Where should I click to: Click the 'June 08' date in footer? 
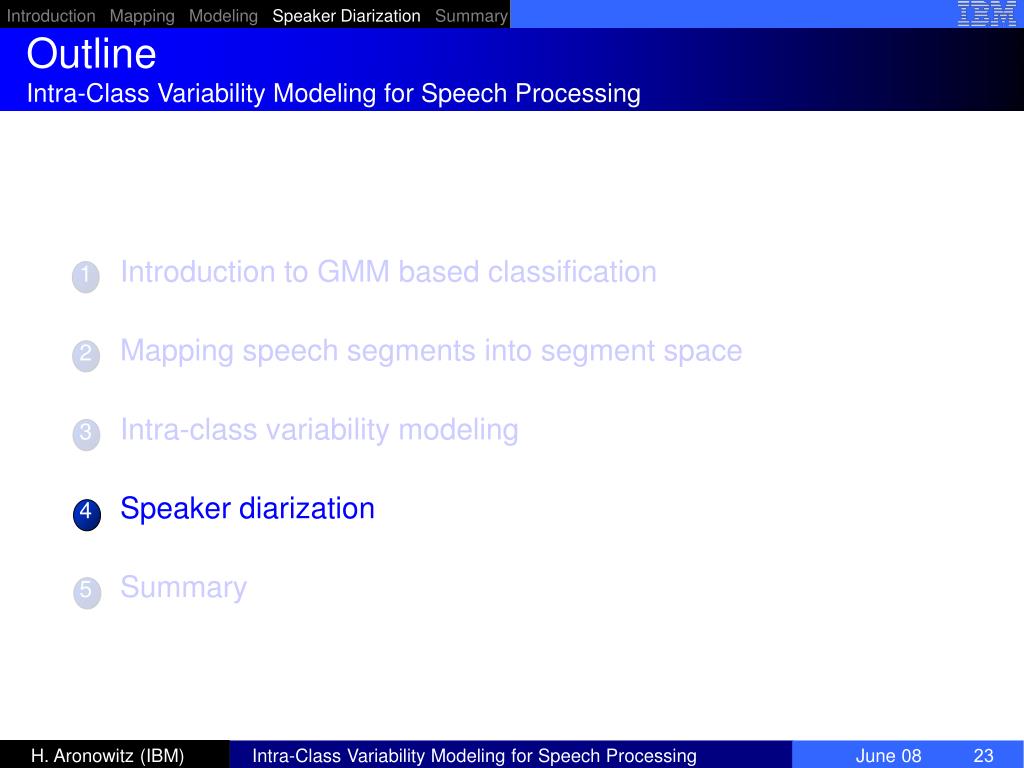[888, 756]
